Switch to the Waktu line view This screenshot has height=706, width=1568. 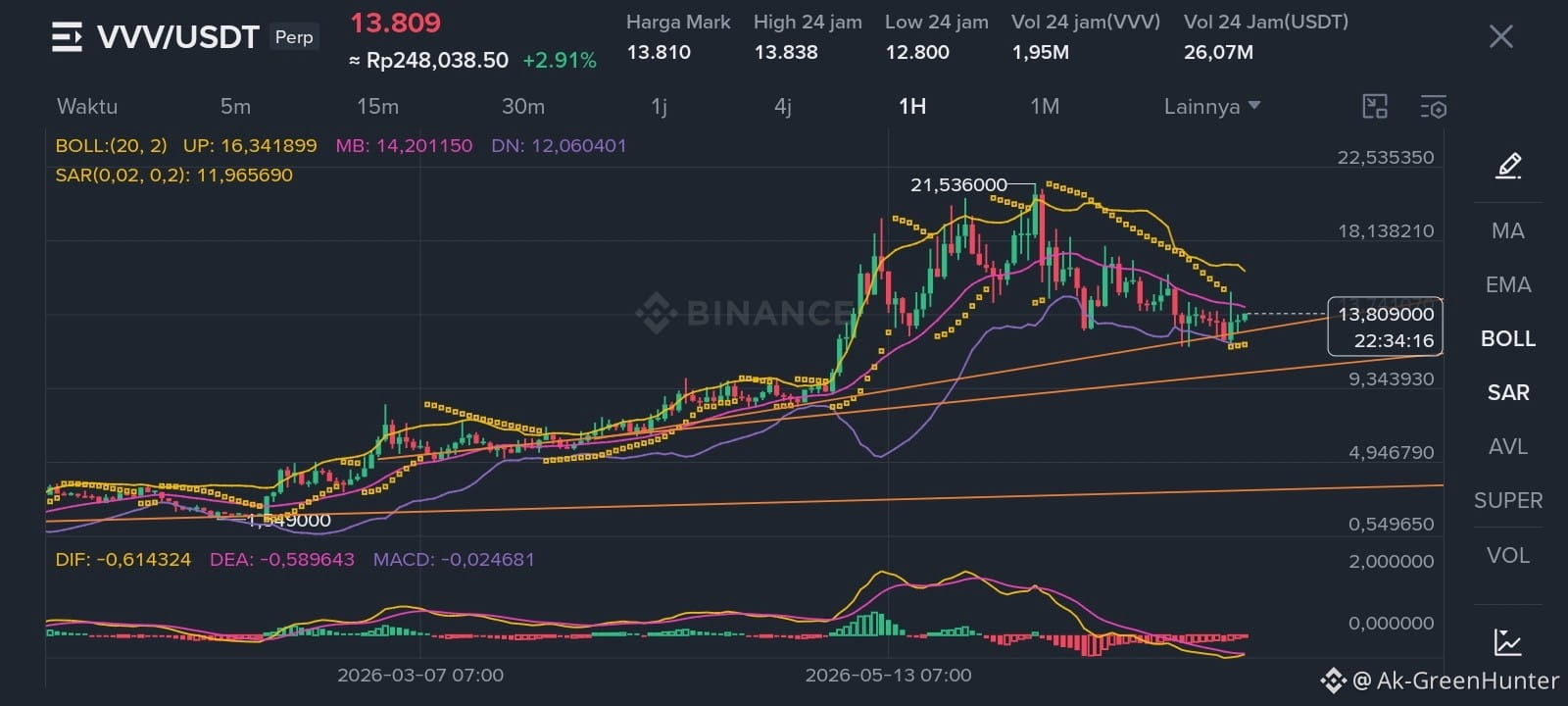[87, 106]
